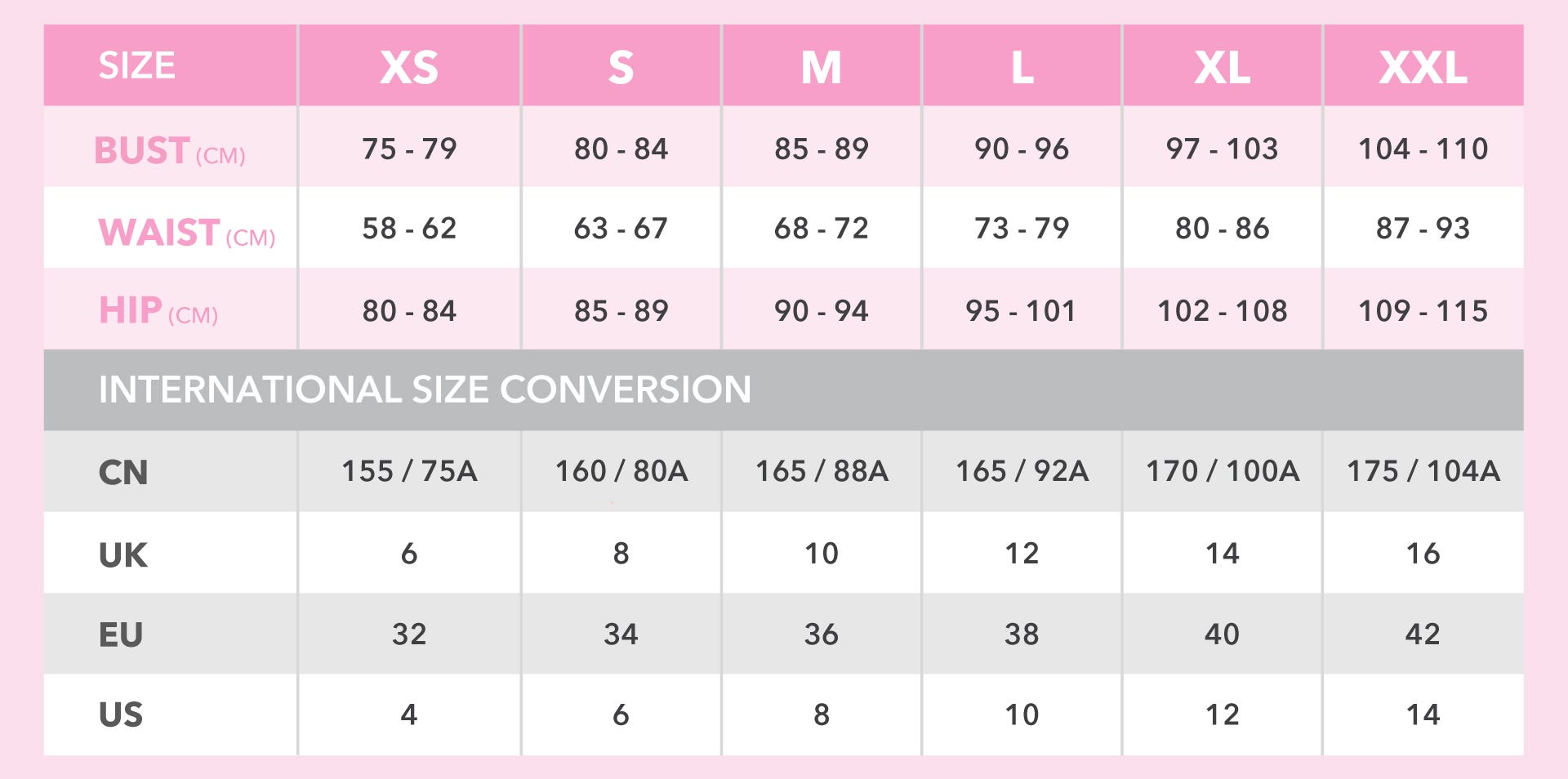Click the XS size column header

tap(409, 65)
